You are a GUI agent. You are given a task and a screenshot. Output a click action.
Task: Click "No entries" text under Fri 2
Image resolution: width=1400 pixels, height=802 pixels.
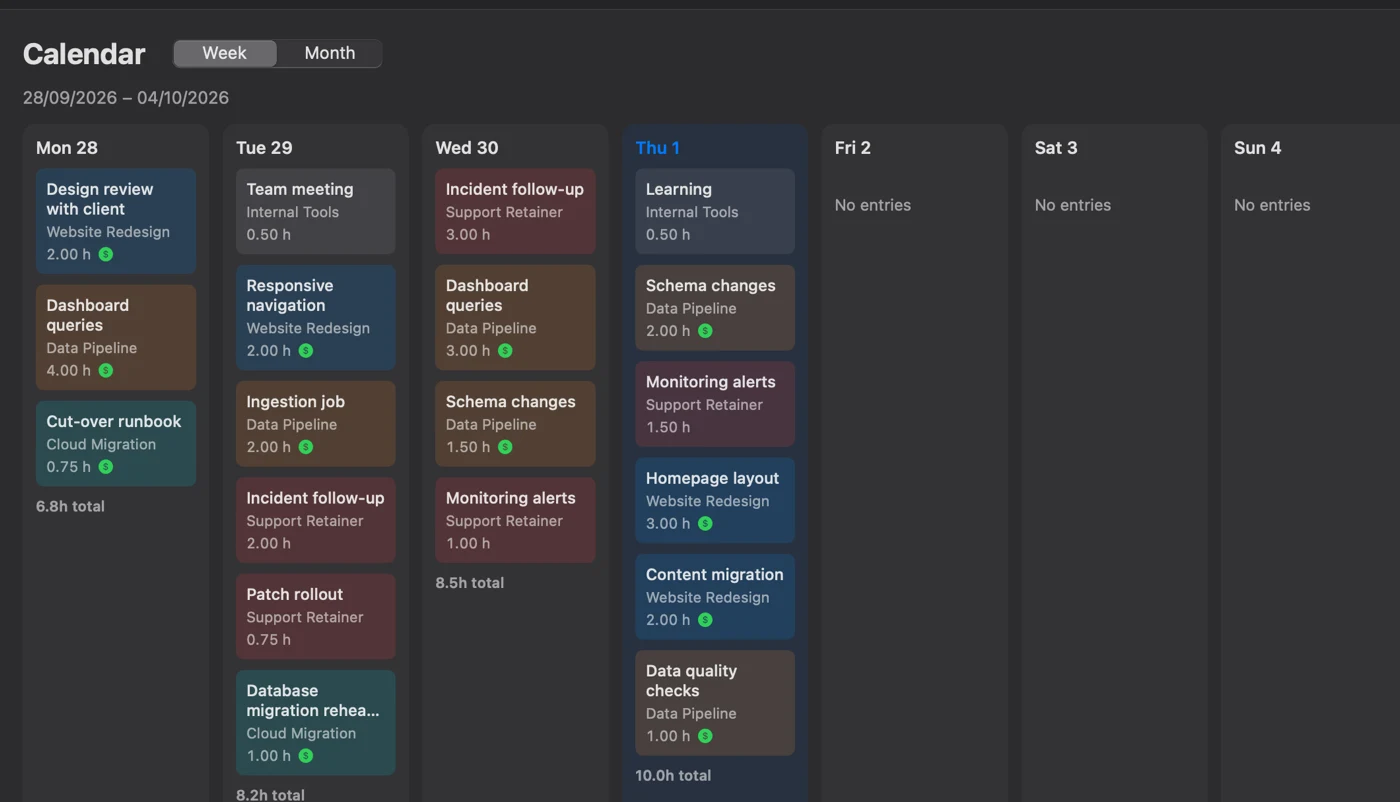[873, 205]
